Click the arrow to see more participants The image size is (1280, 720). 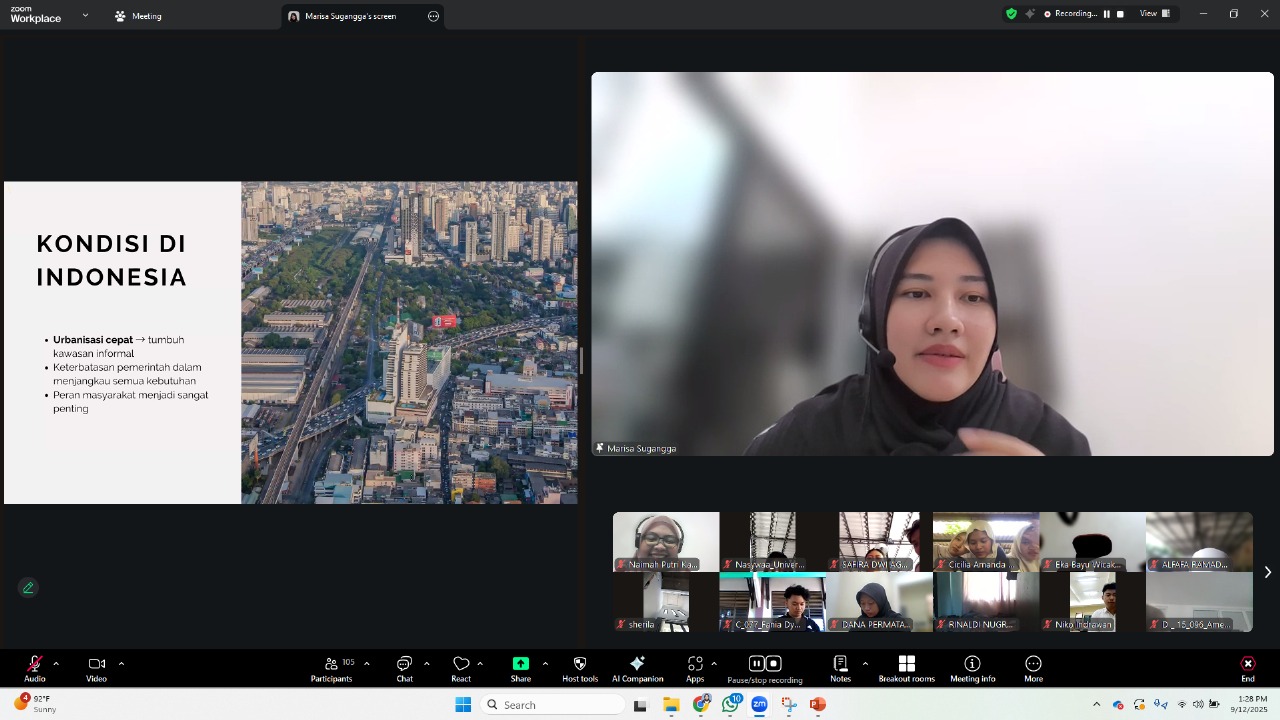pyautogui.click(x=1267, y=572)
